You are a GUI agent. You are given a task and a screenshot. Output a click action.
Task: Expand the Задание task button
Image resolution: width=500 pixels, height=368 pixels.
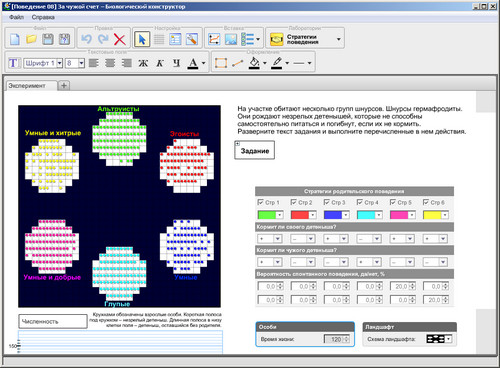[254, 150]
